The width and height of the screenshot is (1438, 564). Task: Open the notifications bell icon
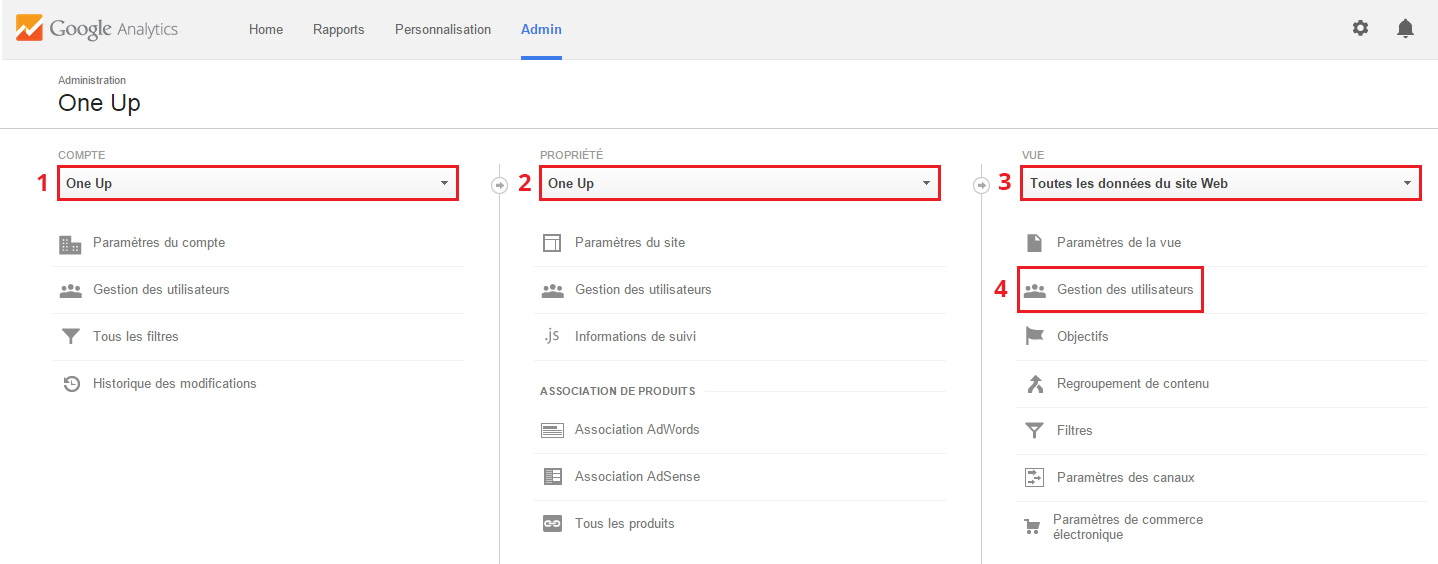tap(1405, 28)
